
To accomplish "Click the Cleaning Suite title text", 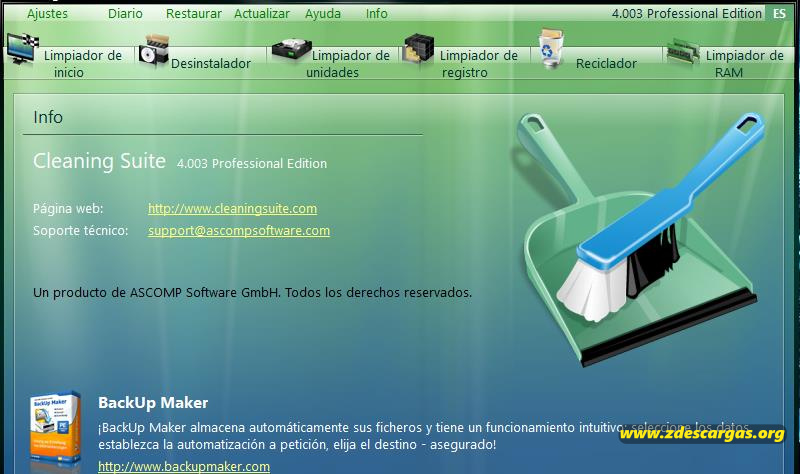I will pyautogui.click(x=99, y=161).
